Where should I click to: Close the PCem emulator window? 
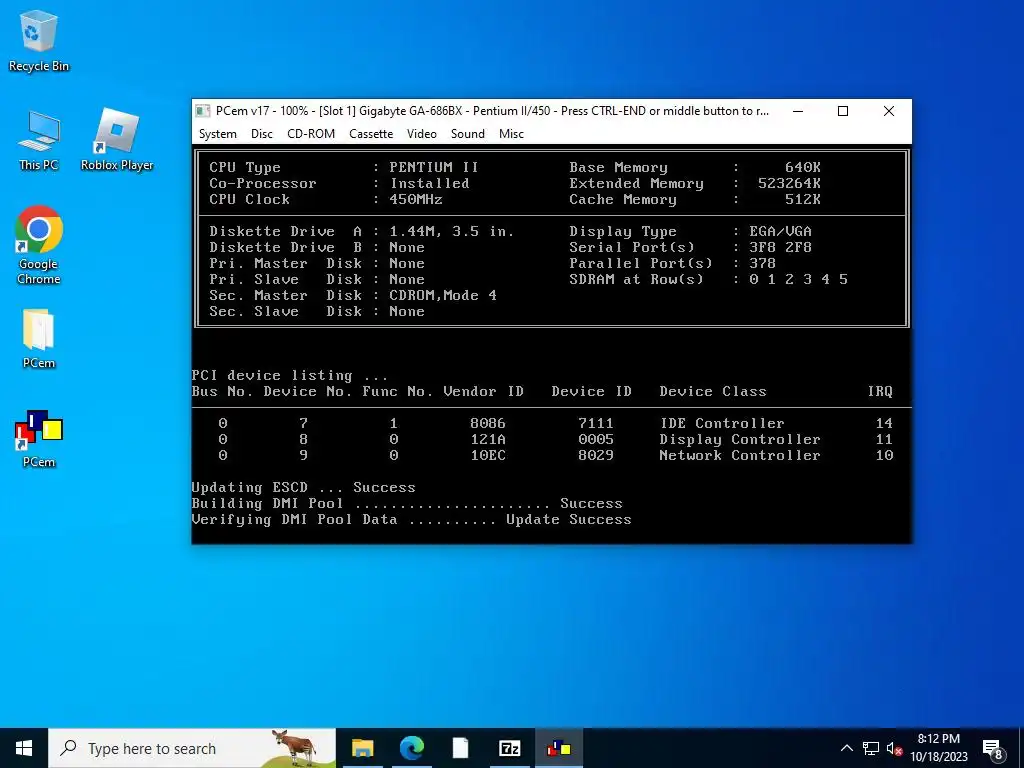pos(889,111)
